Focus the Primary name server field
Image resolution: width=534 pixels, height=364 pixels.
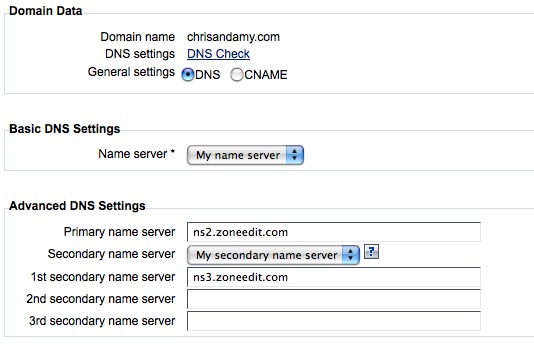coord(334,232)
